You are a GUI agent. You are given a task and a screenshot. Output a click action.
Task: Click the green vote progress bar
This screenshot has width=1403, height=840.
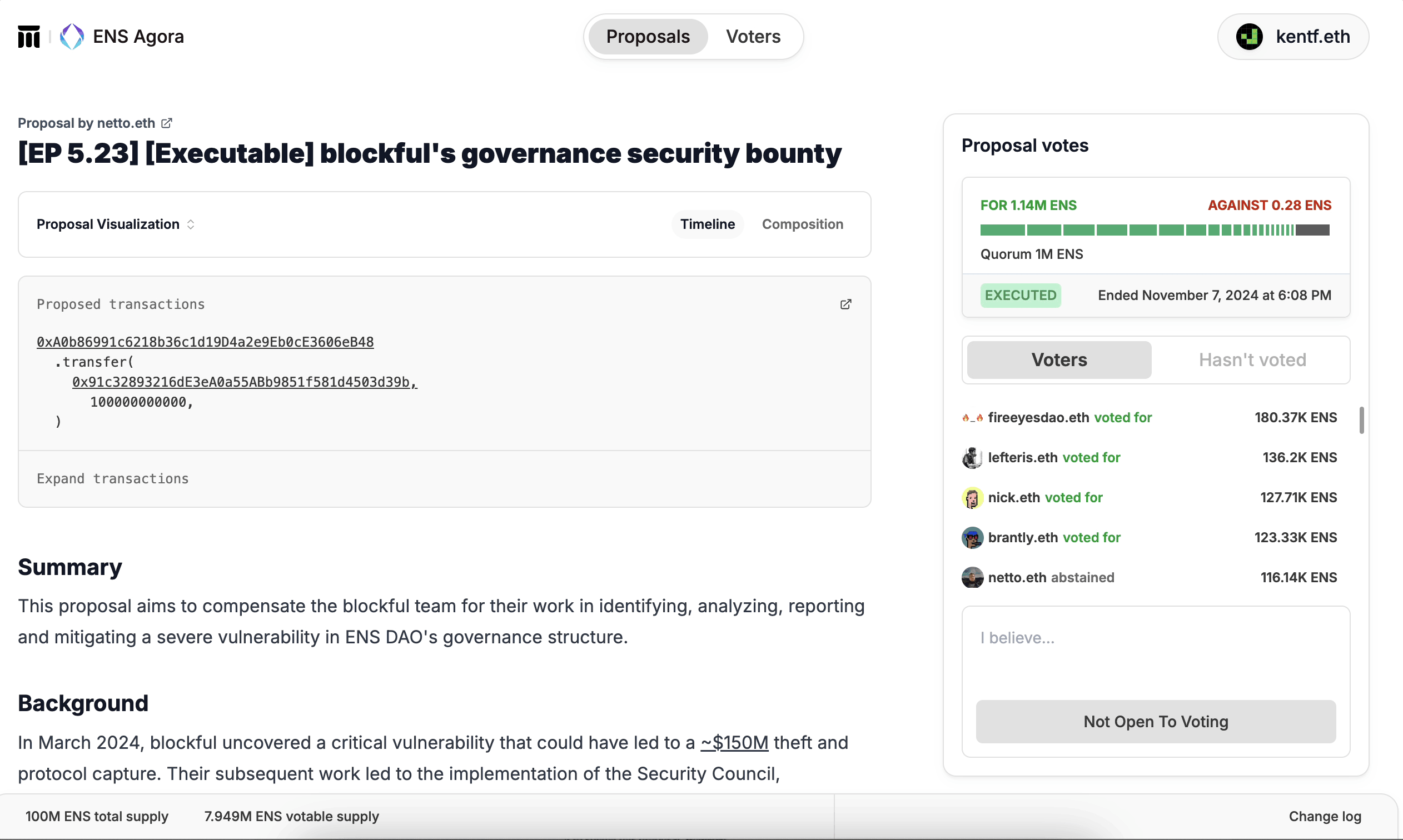(1137, 230)
